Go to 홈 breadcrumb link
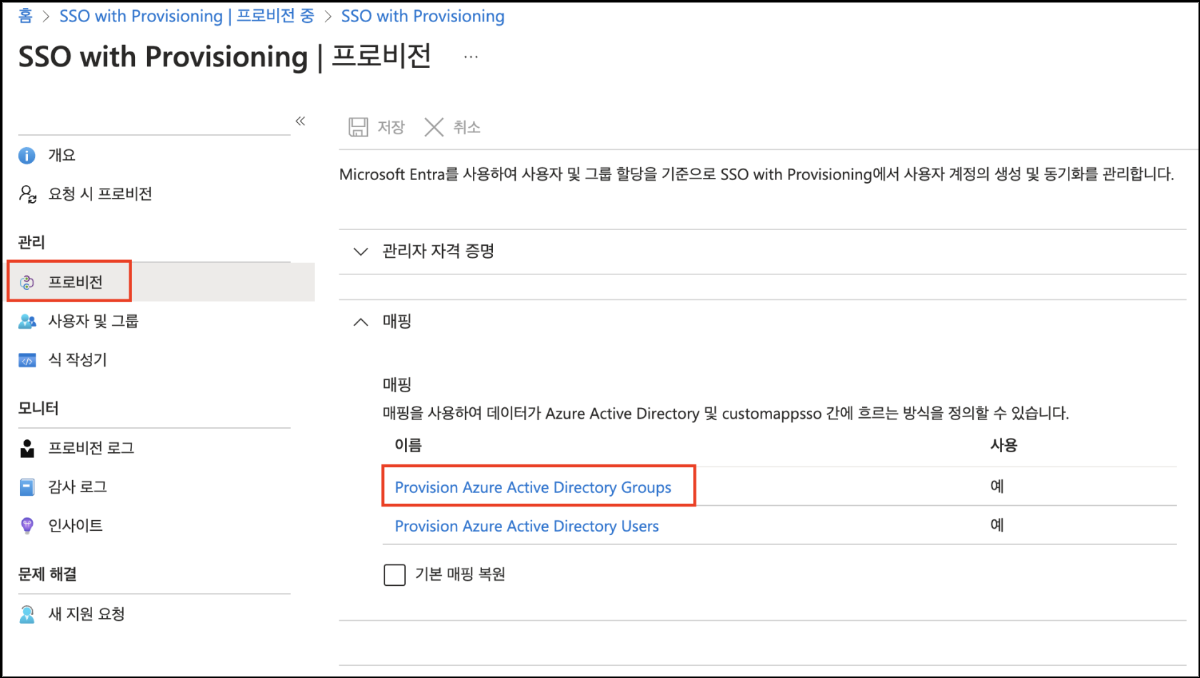 (26, 17)
